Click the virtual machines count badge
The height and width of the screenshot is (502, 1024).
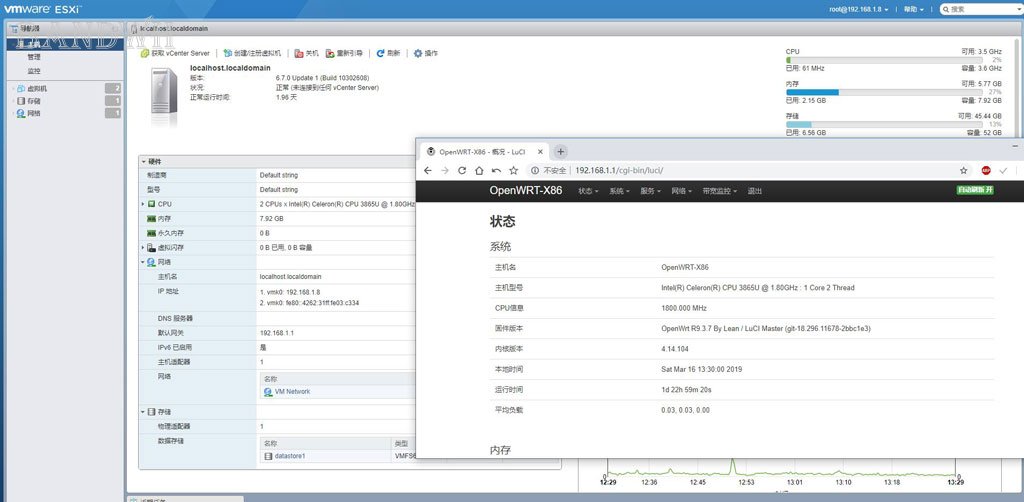pyautogui.click(x=113, y=88)
